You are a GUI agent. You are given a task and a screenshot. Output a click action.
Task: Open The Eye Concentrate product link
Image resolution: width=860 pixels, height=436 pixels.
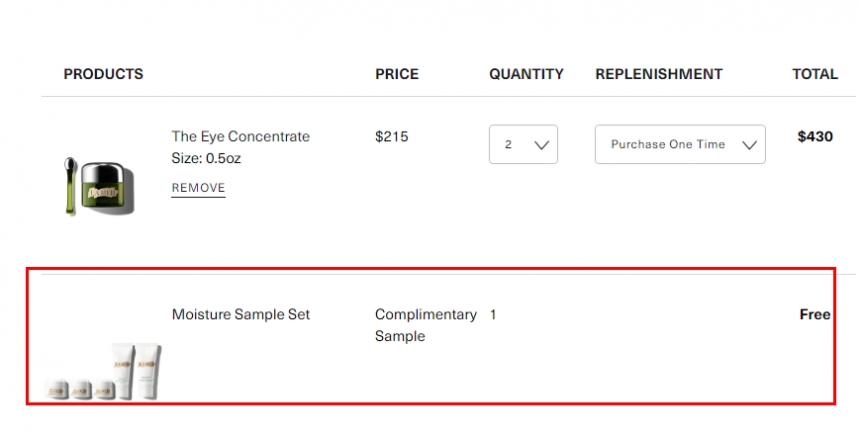click(240, 137)
